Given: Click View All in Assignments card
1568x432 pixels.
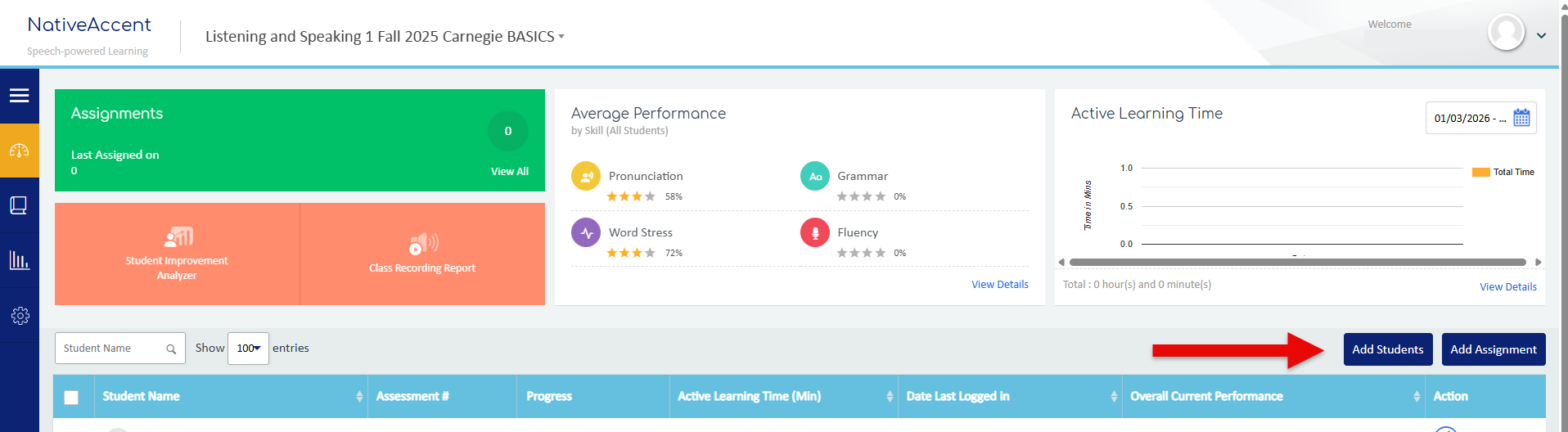Looking at the screenshot, I should (509, 172).
